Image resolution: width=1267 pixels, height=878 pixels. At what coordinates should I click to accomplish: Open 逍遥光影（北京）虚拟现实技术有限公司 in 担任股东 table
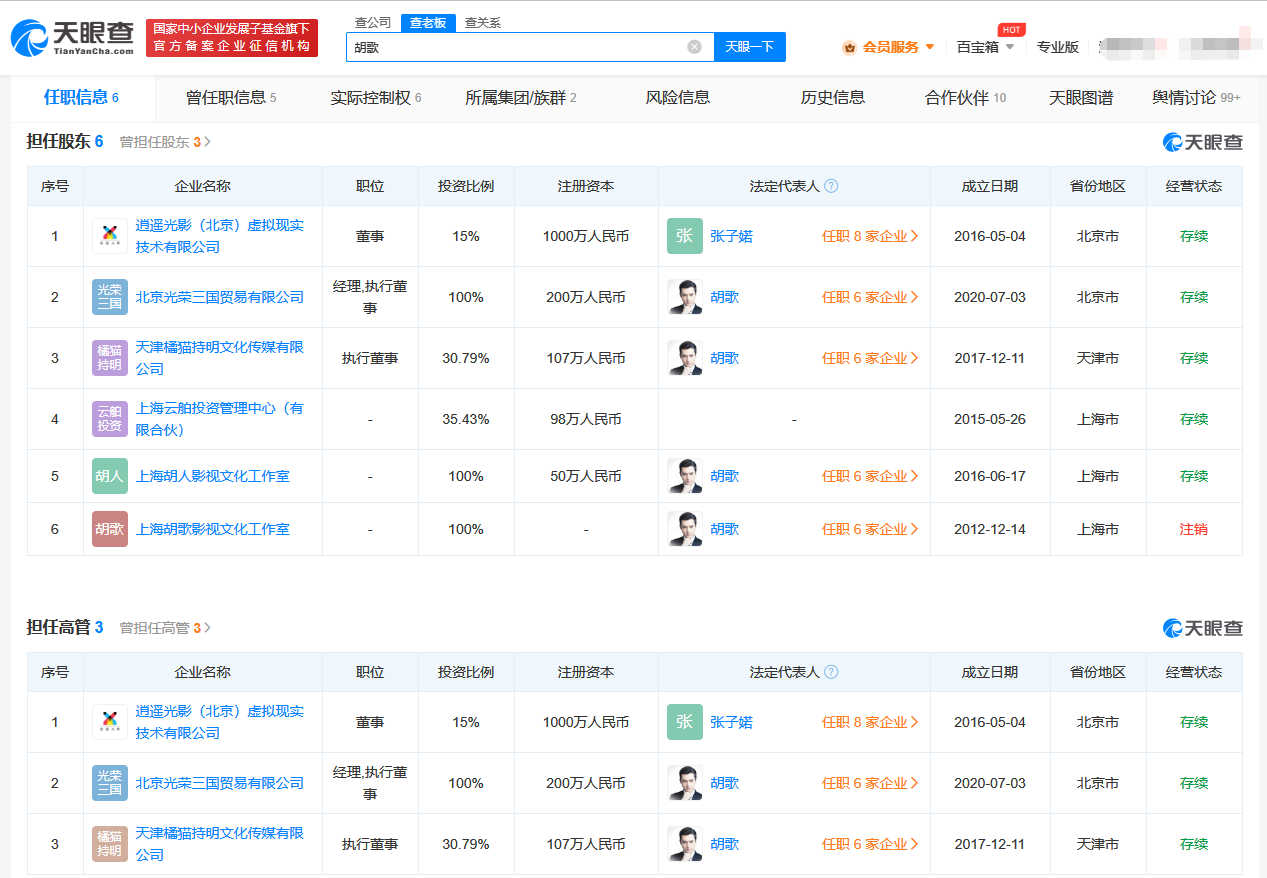pos(220,236)
